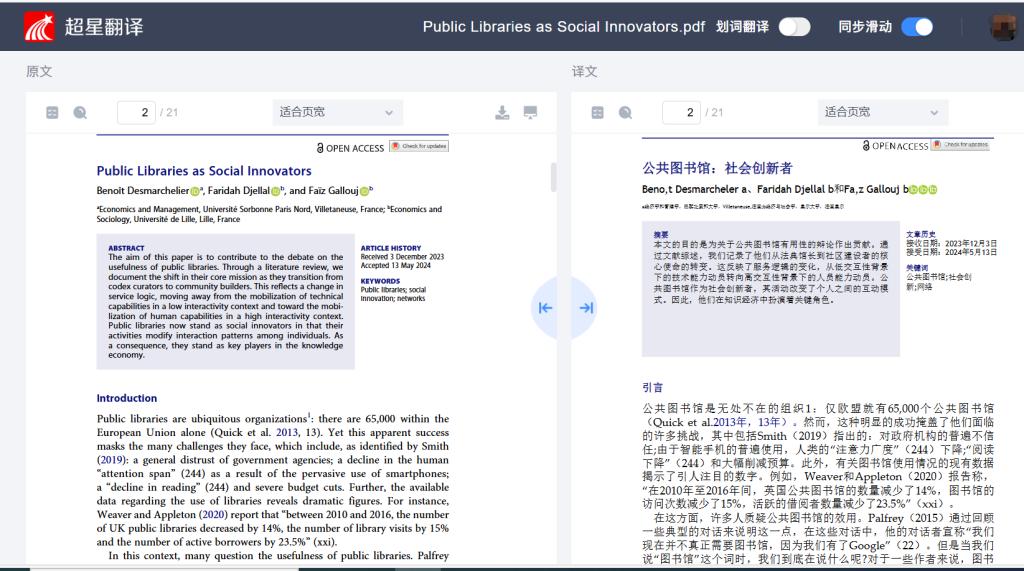
Task: Enable 划词翻译 toggle switch
Action: pyautogui.click(x=794, y=27)
